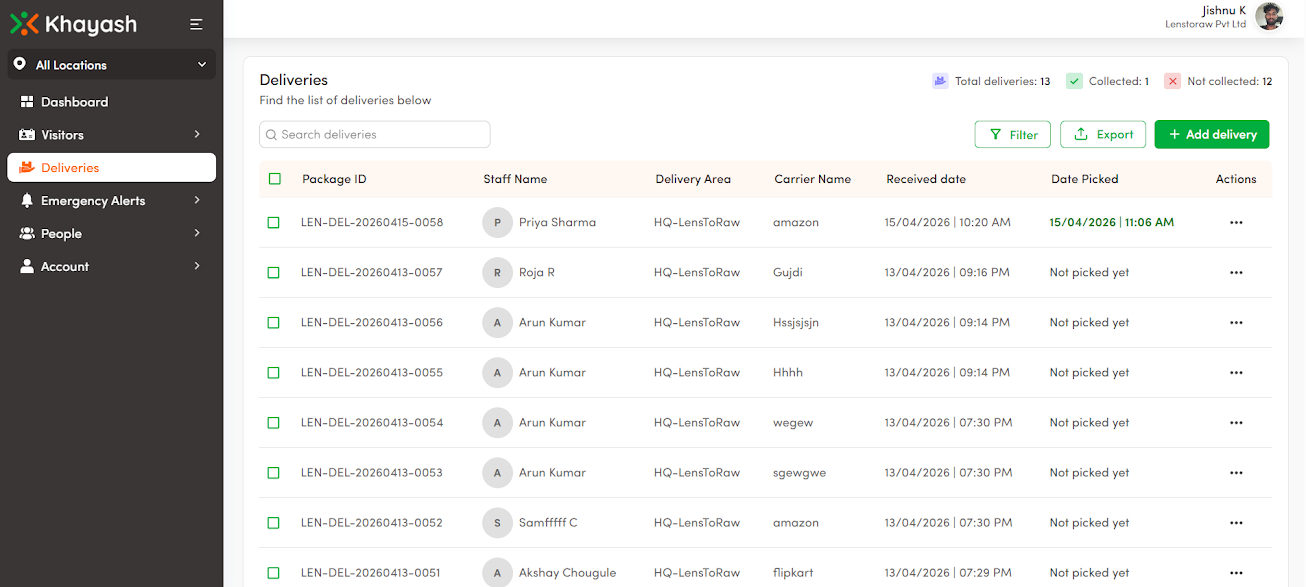The height and width of the screenshot is (587, 1306).
Task: Click Priya Sharma's avatar initial
Action: [497, 223]
